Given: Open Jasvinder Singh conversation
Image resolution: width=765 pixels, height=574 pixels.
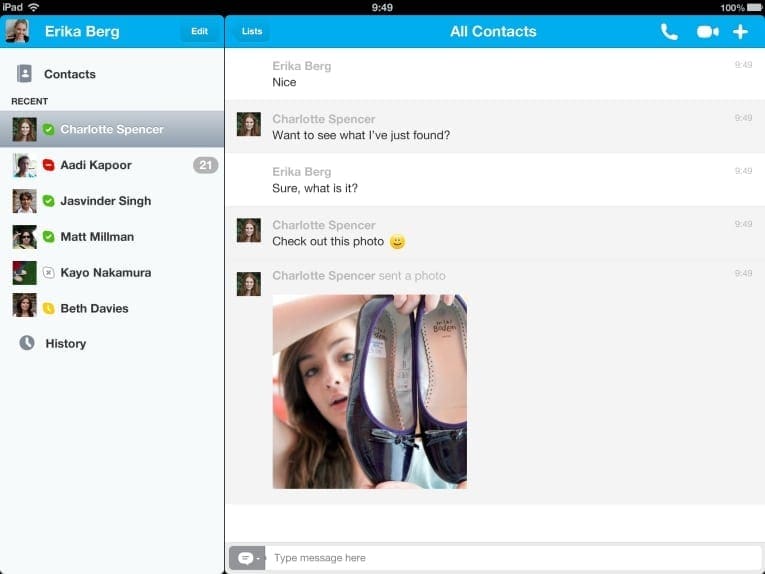Looking at the screenshot, I should click(105, 201).
